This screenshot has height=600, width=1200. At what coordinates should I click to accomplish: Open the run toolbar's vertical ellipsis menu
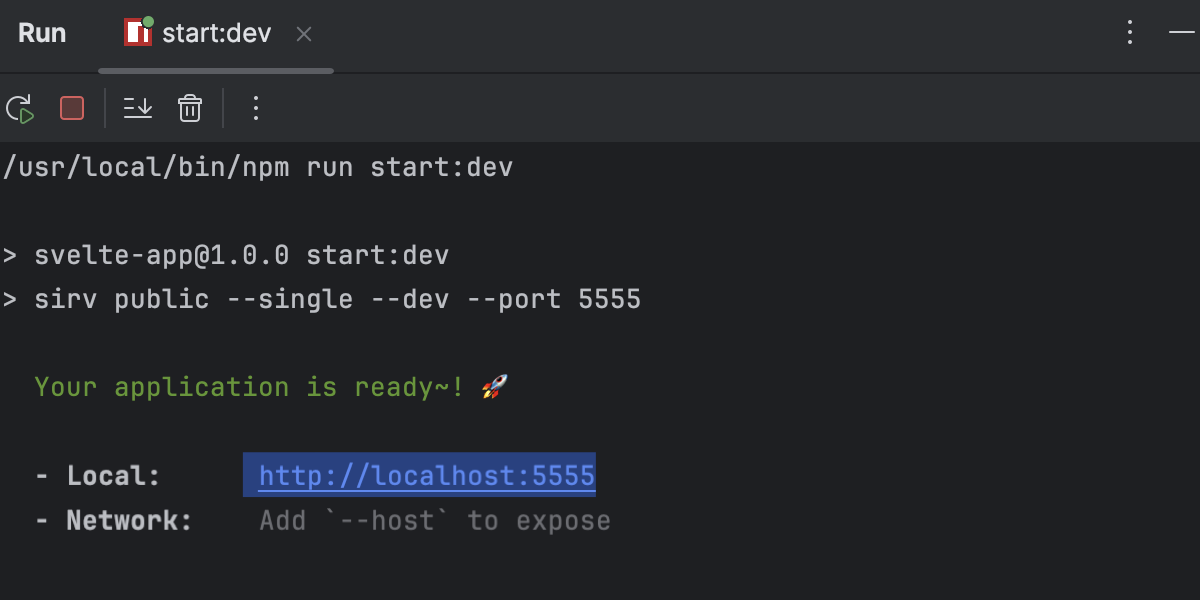[x=255, y=108]
